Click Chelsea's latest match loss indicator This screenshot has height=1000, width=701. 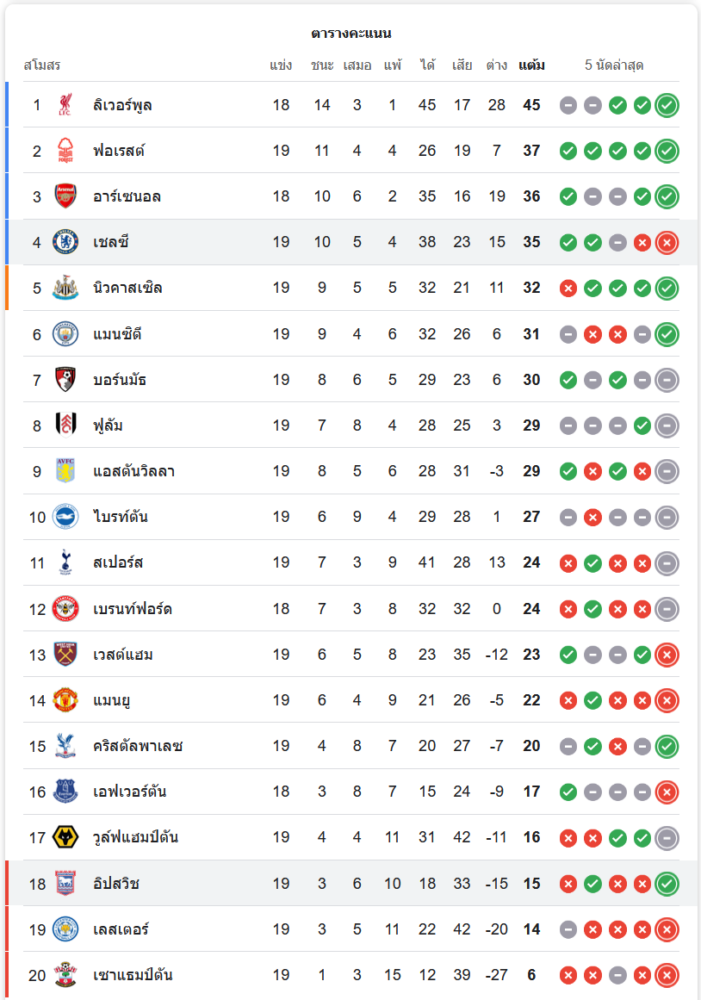pos(667,242)
